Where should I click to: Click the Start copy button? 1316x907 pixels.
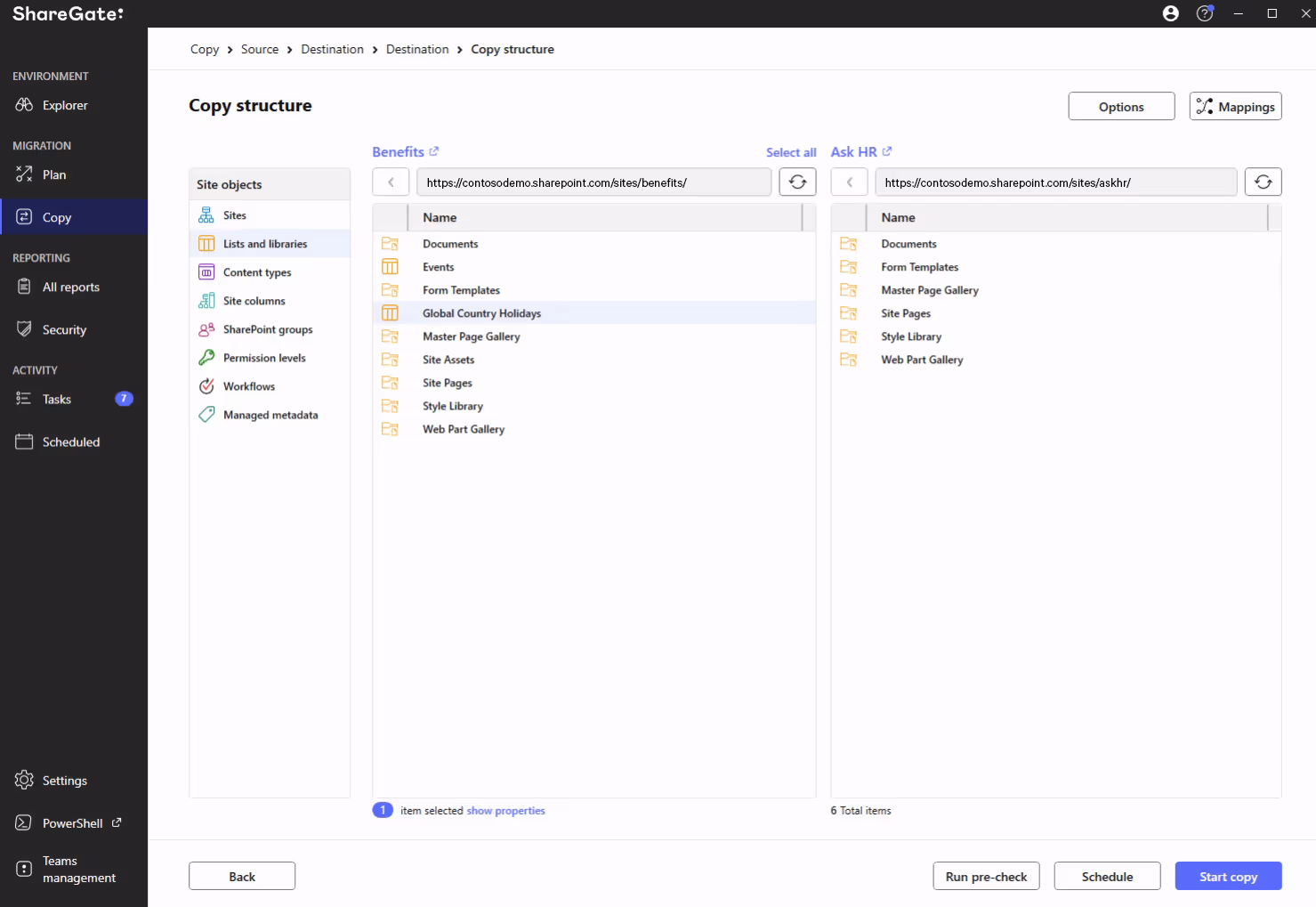(1228, 876)
